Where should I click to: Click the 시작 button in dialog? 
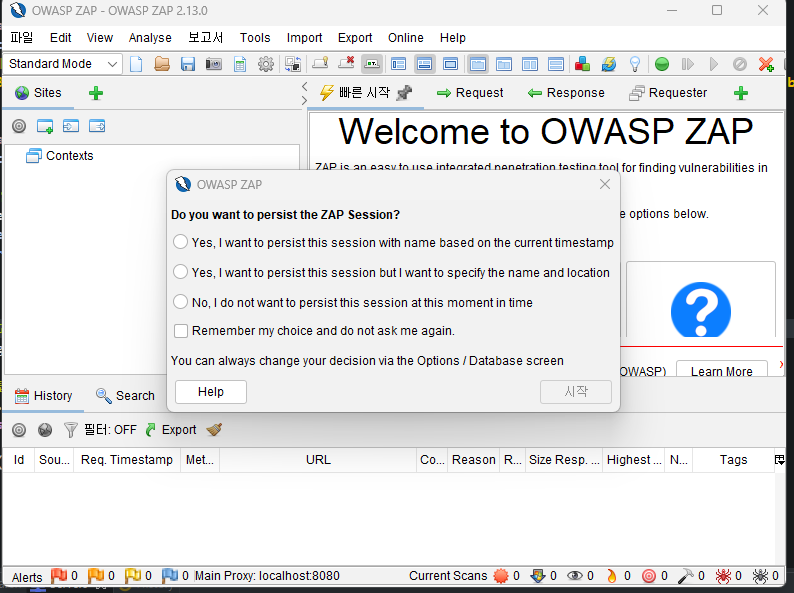[x=576, y=391]
